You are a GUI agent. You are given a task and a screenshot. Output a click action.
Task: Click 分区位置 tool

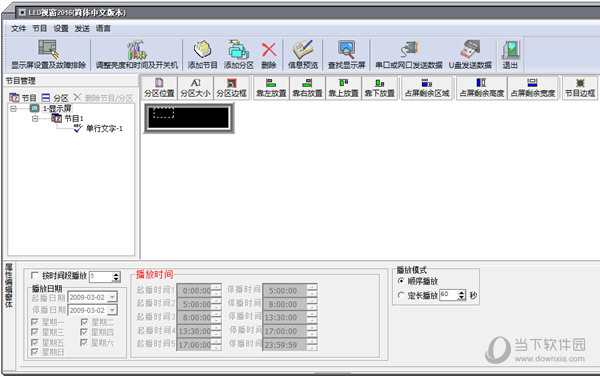[x=159, y=88]
